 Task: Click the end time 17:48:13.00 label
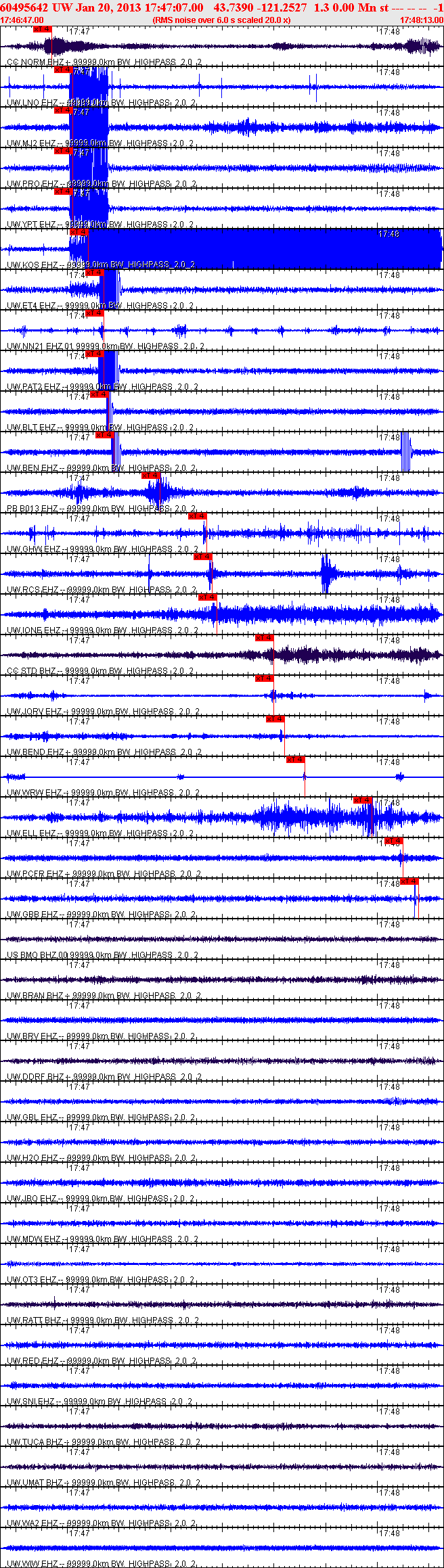click(x=422, y=20)
